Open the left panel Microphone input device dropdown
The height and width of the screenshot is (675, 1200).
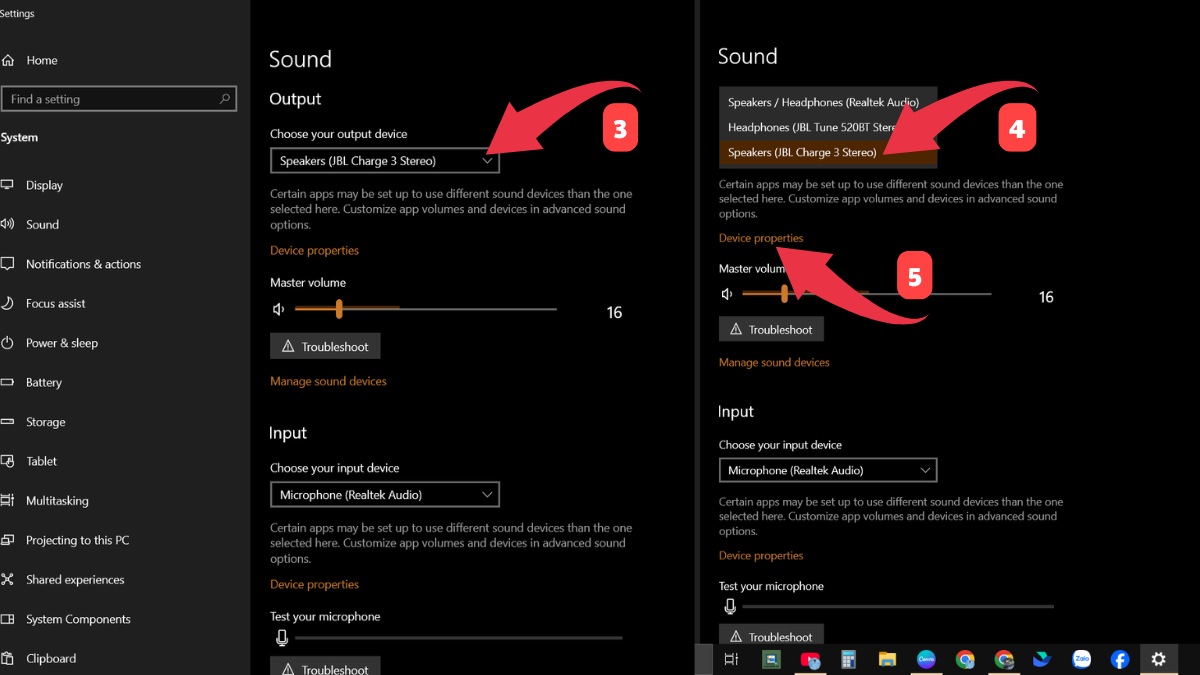[x=384, y=495]
